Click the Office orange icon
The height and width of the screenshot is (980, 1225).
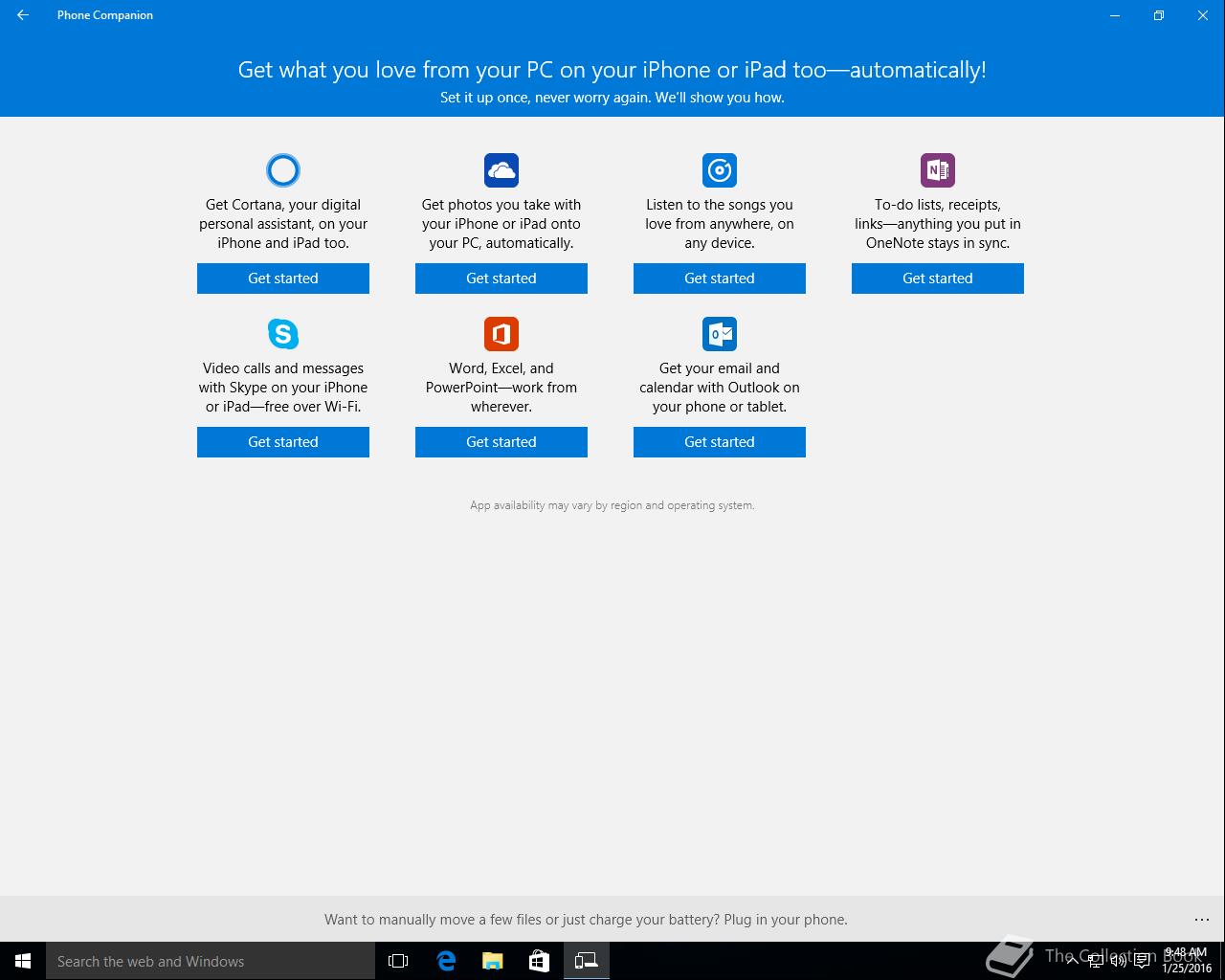pyautogui.click(x=501, y=334)
